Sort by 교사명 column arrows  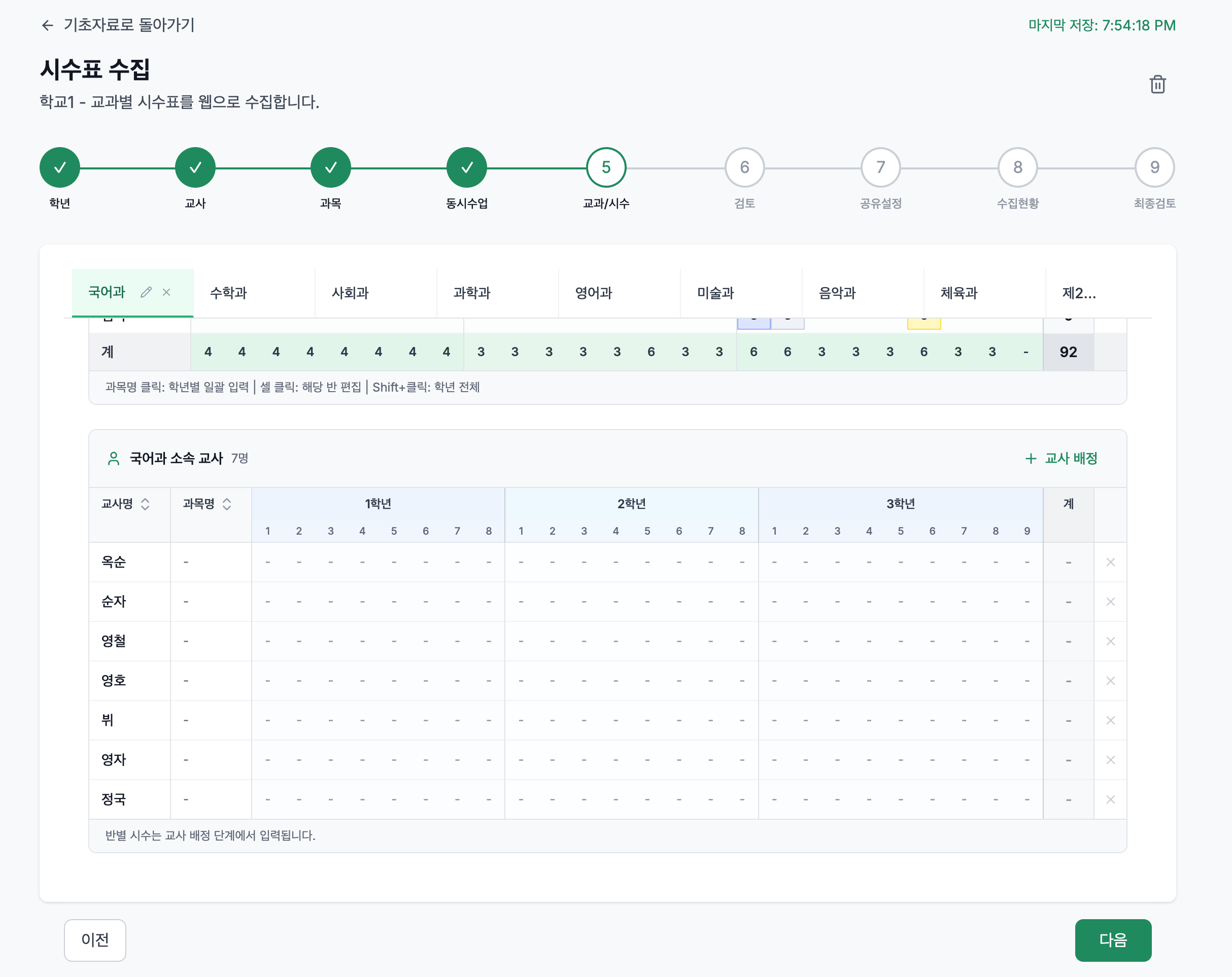click(x=145, y=504)
